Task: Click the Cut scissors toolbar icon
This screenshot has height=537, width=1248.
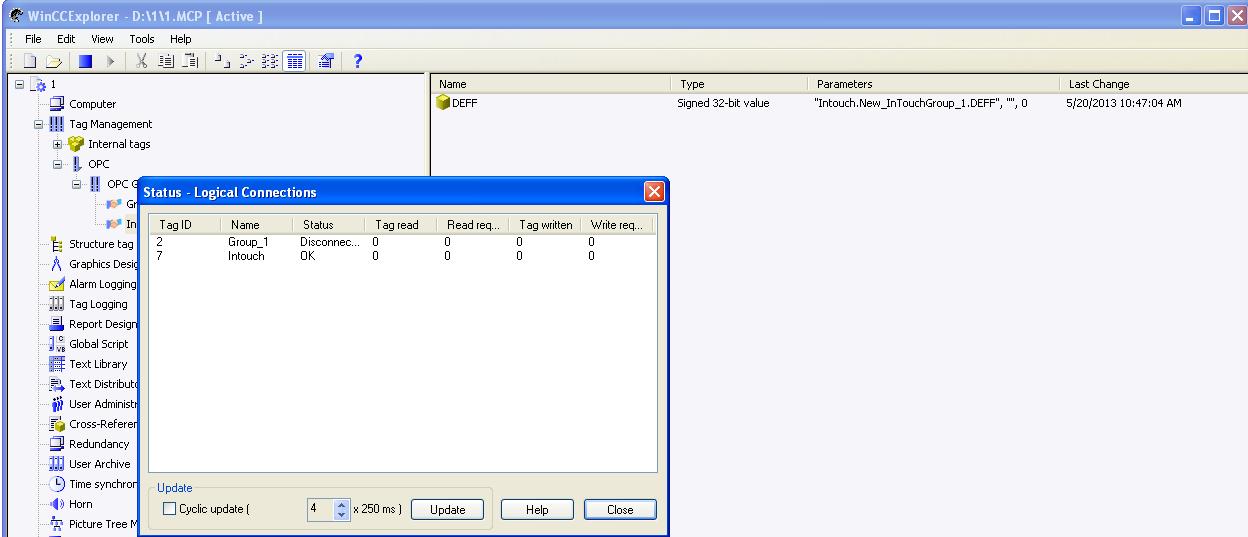Action: [142, 63]
